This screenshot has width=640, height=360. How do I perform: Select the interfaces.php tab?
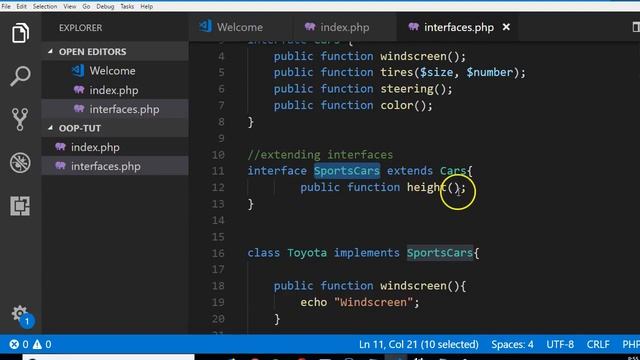[459, 27]
